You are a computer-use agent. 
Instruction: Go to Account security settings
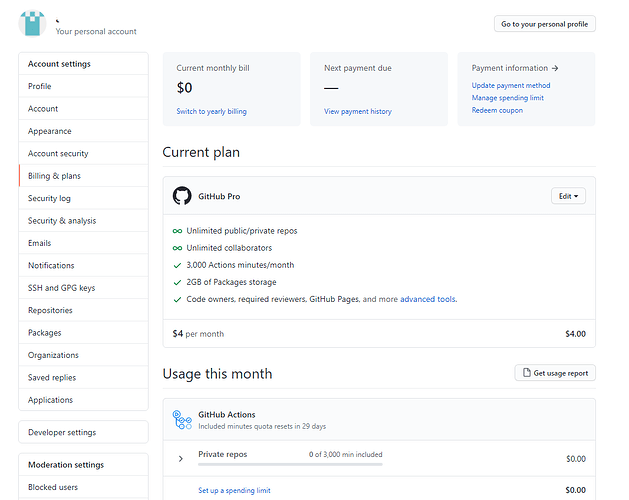point(83,153)
